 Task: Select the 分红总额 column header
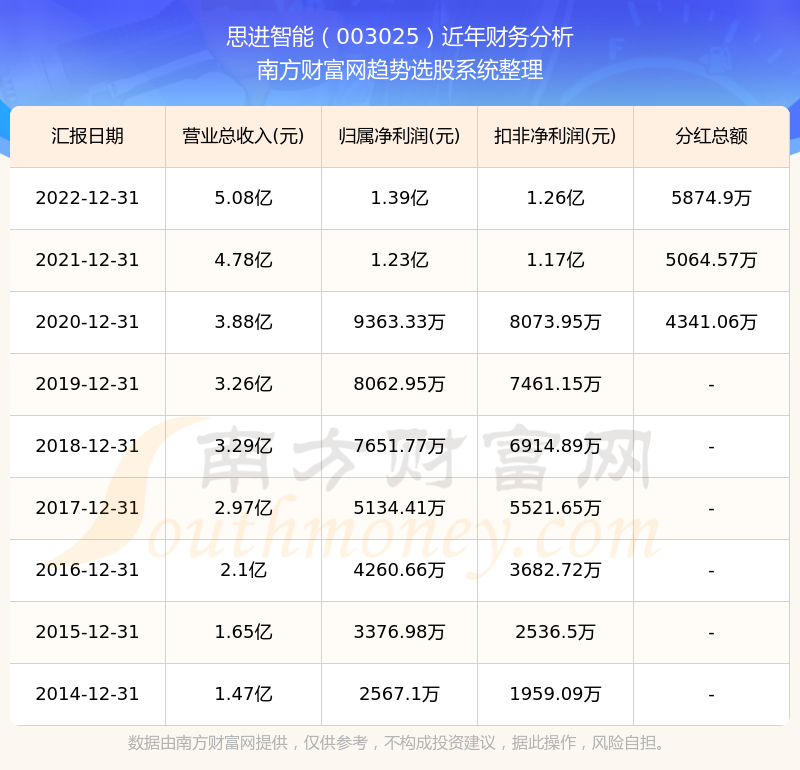click(711, 136)
